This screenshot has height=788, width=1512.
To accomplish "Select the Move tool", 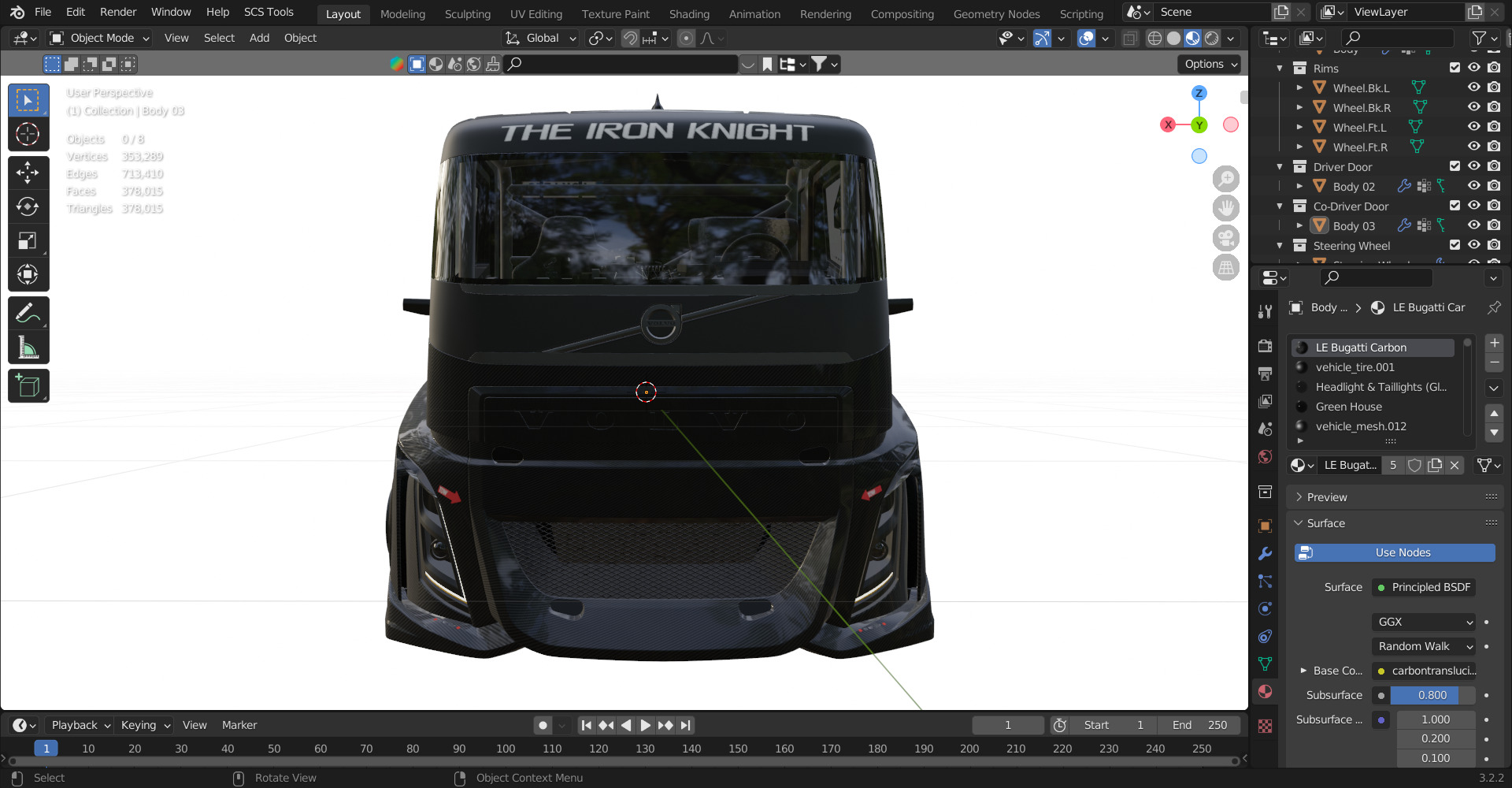I will [28, 173].
